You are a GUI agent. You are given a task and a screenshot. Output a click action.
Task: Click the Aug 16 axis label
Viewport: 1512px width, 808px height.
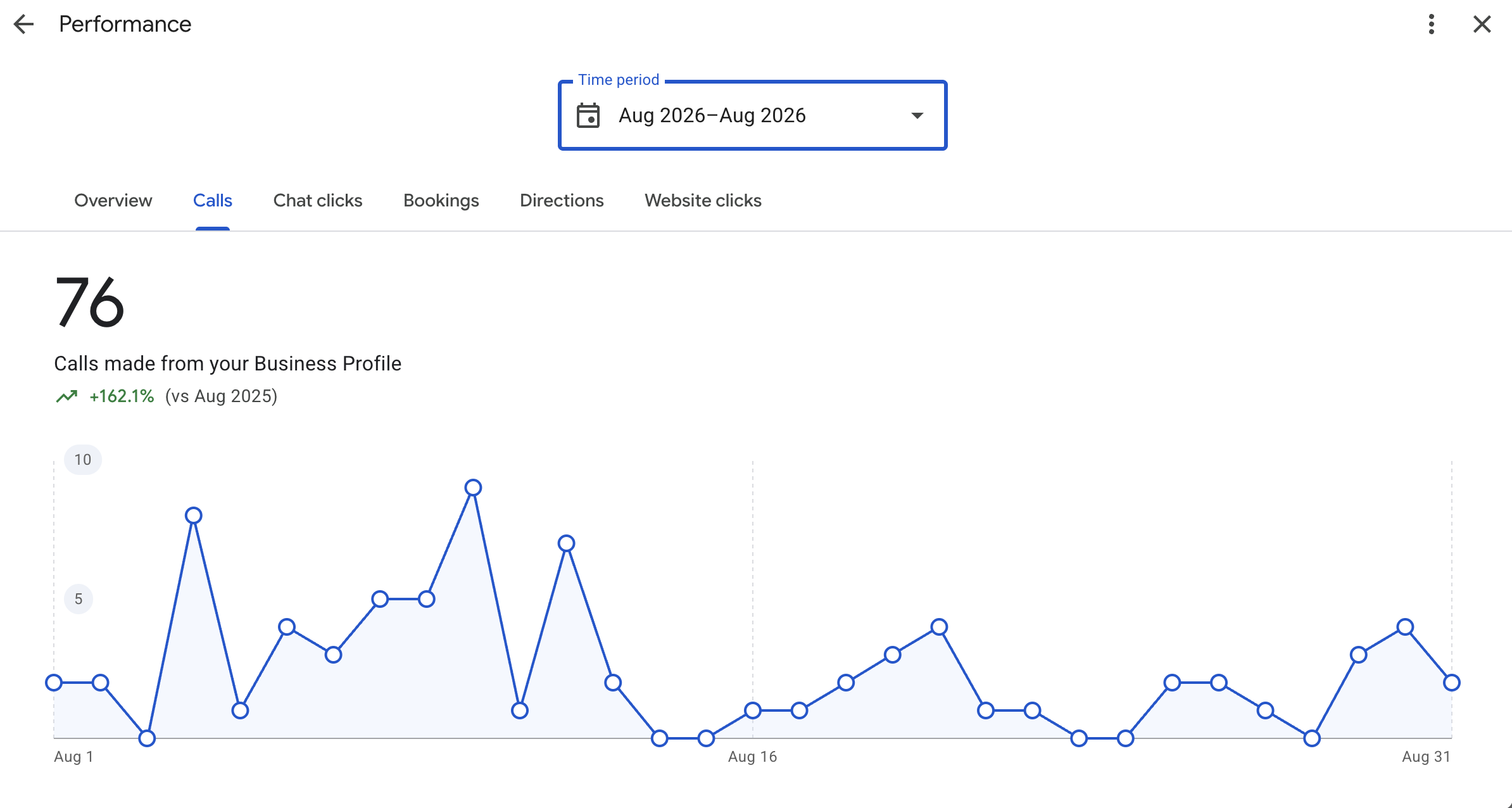tap(752, 757)
